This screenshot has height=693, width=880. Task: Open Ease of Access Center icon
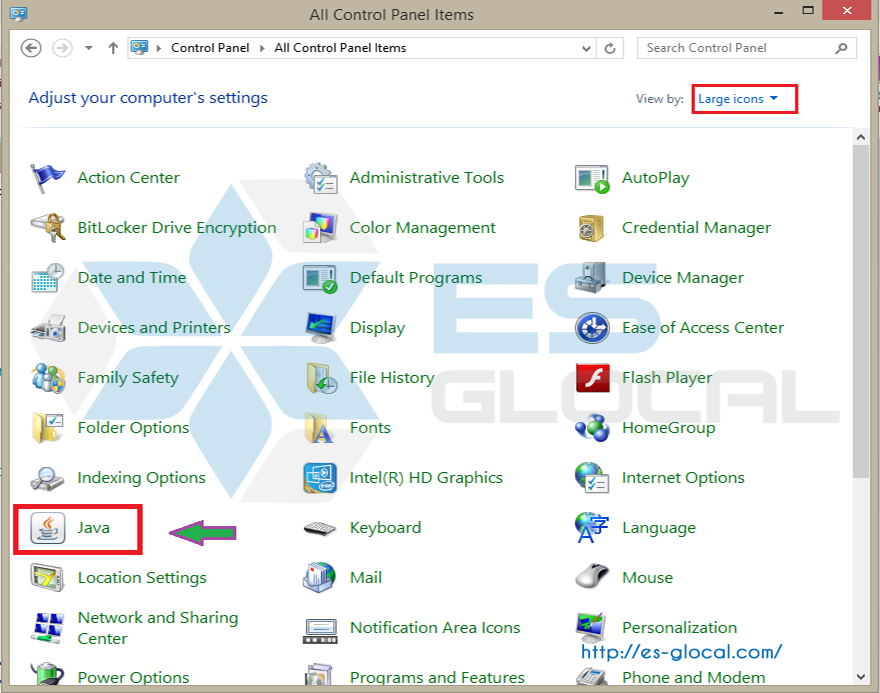pos(592,328)
